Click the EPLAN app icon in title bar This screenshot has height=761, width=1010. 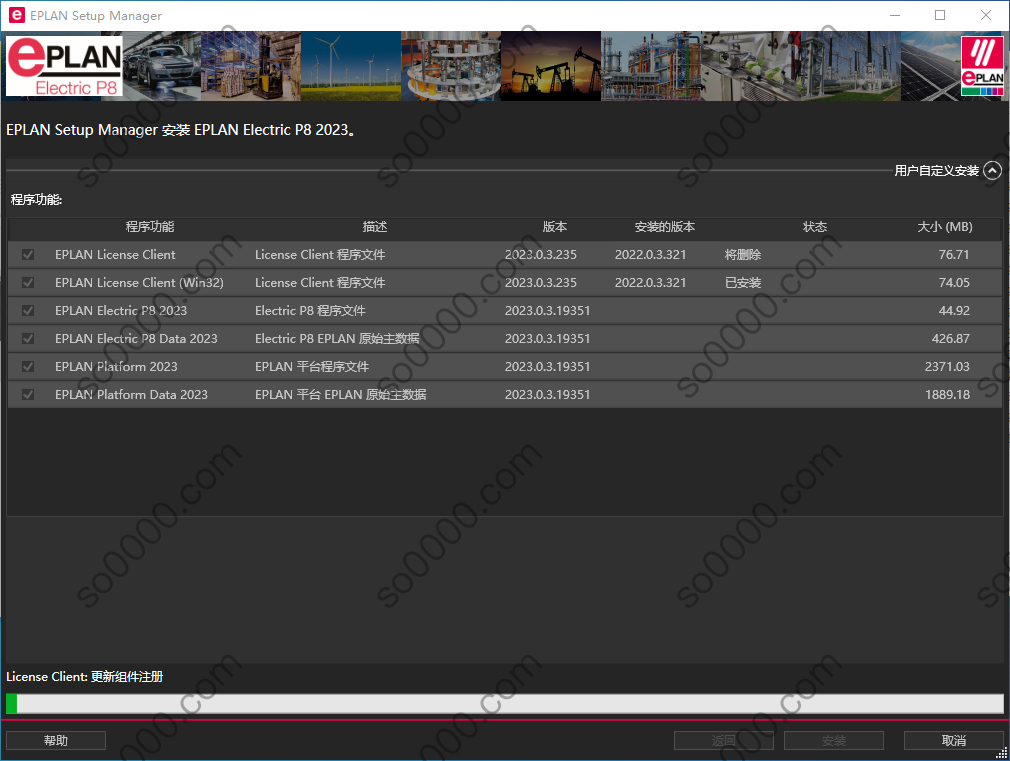tap(17, 15)
